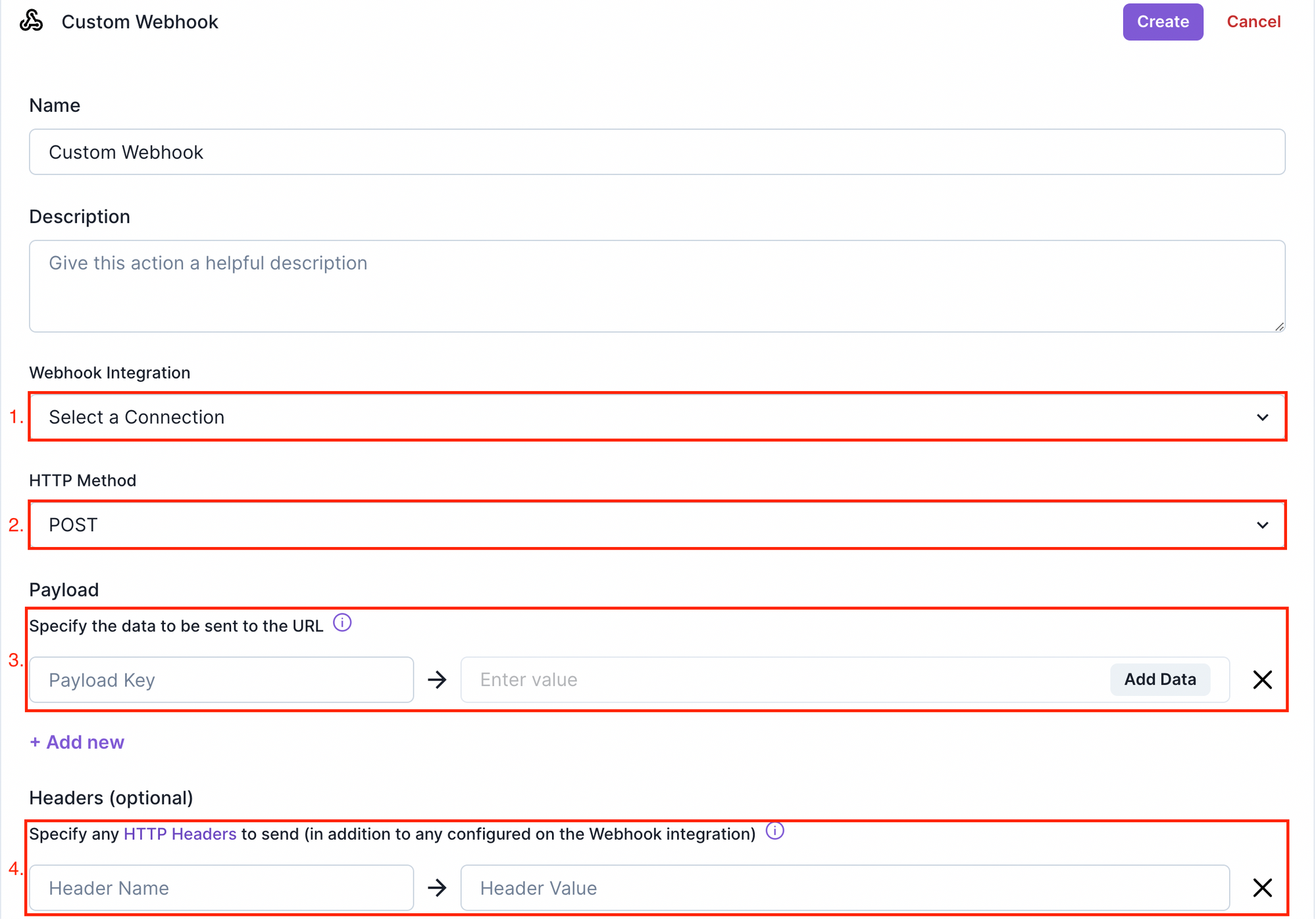Click the description textarea resize handle
This screenshot has height=919, width=1316.
click(x=1278, y=326)
